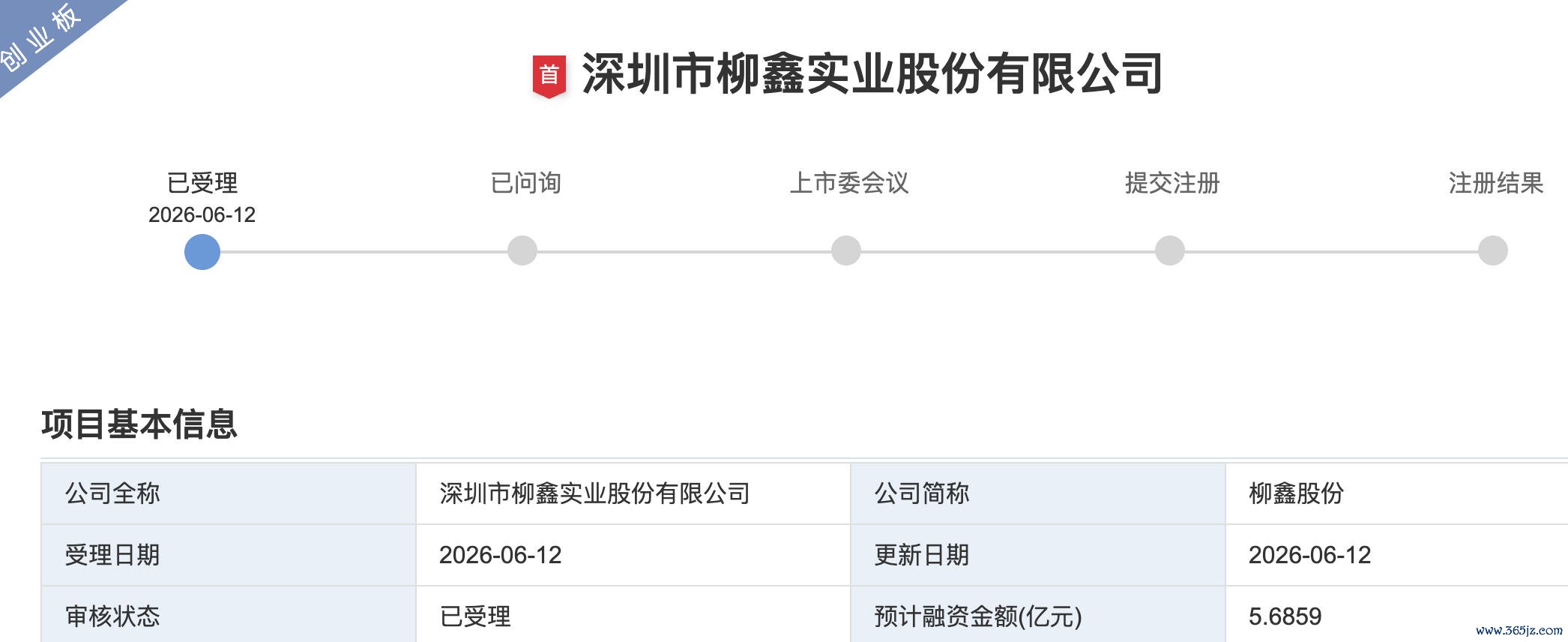
Task: Select the 已问询 stage label
Action: (525, 183)
